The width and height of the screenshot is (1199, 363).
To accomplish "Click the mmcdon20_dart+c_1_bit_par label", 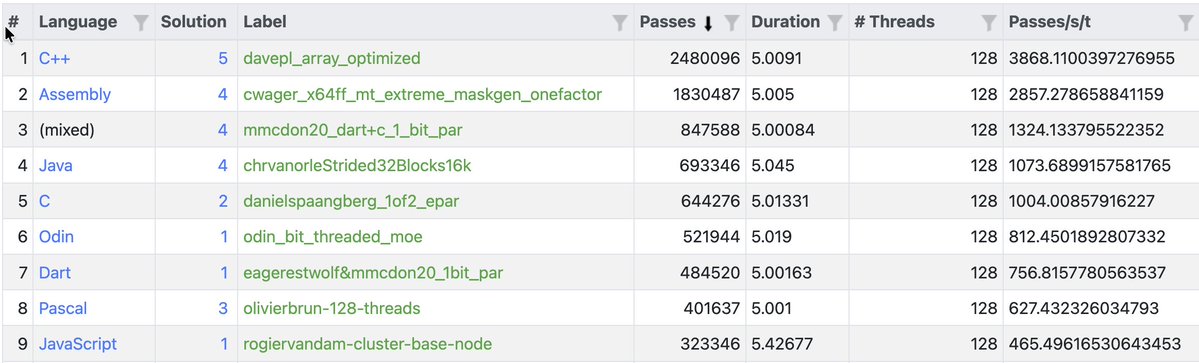I will point(353,130).
